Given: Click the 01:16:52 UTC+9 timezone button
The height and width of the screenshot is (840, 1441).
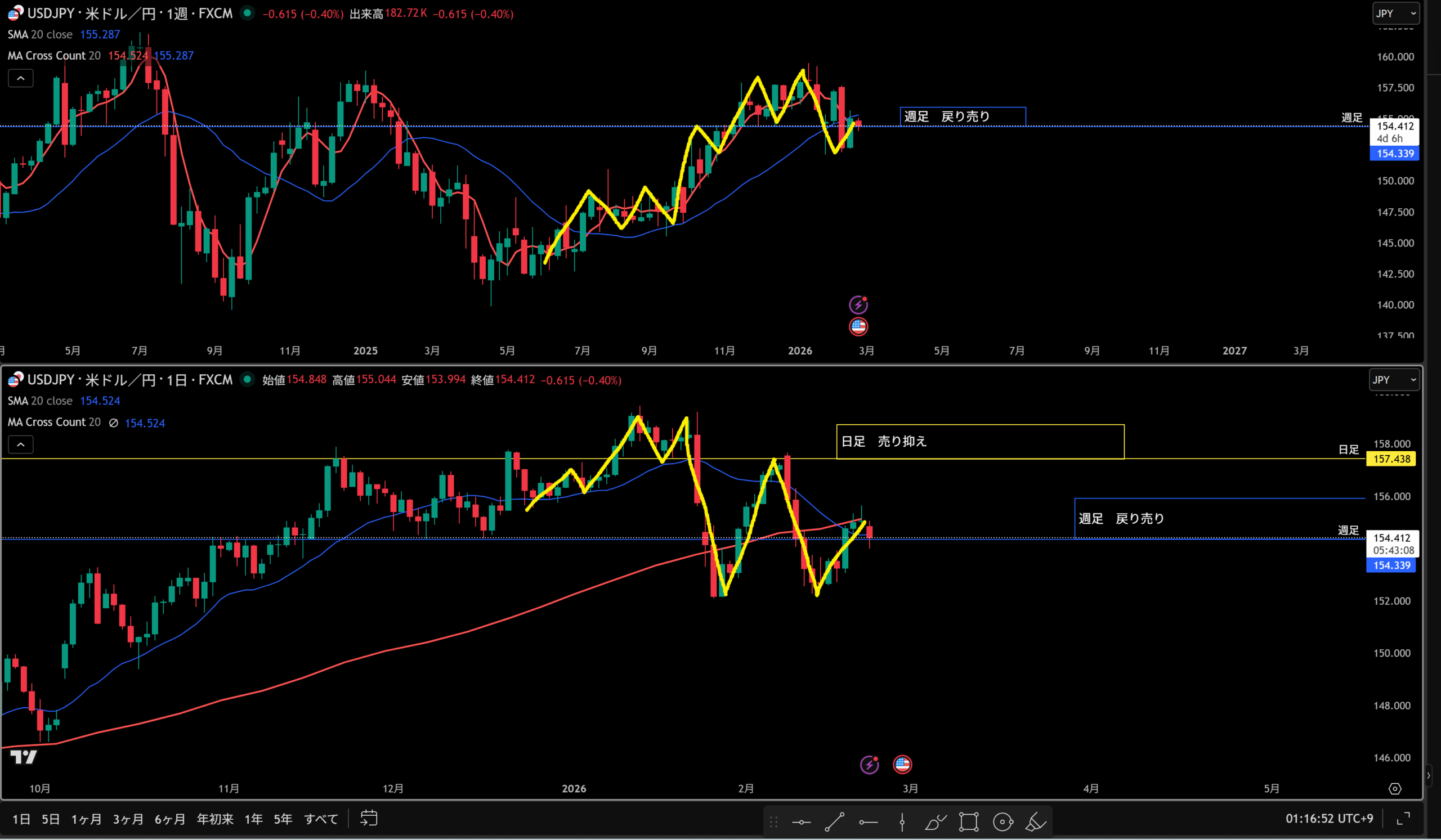Looking at the screenshot, I should tap(1329, 818).
